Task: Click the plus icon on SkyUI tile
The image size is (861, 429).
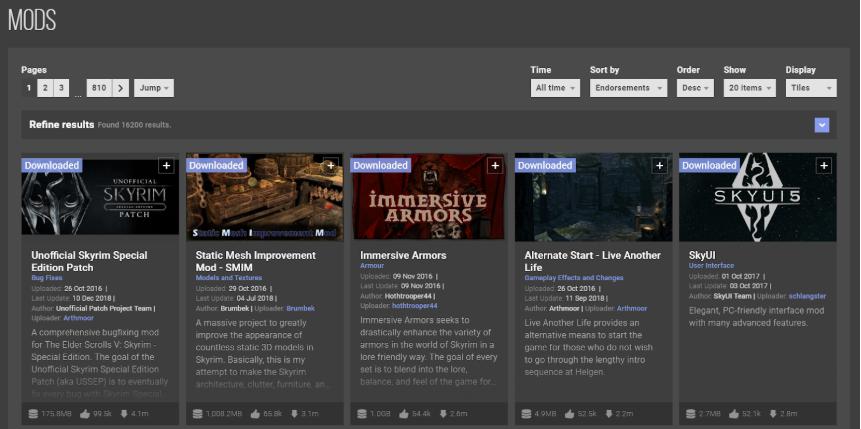Action: (824, 166)
